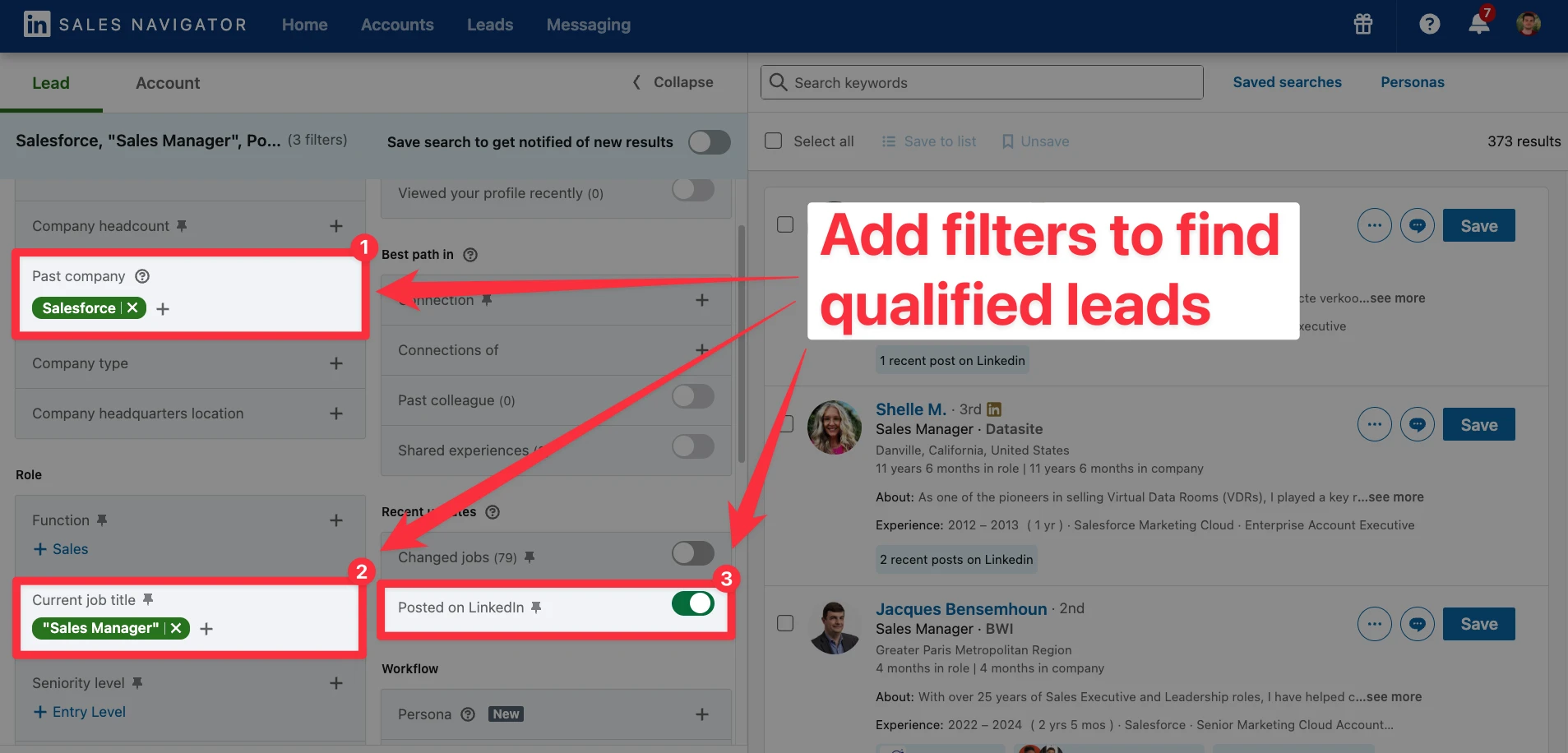Add another past company value
This screenshot has width=1568, height=753.
pos(163,309)
